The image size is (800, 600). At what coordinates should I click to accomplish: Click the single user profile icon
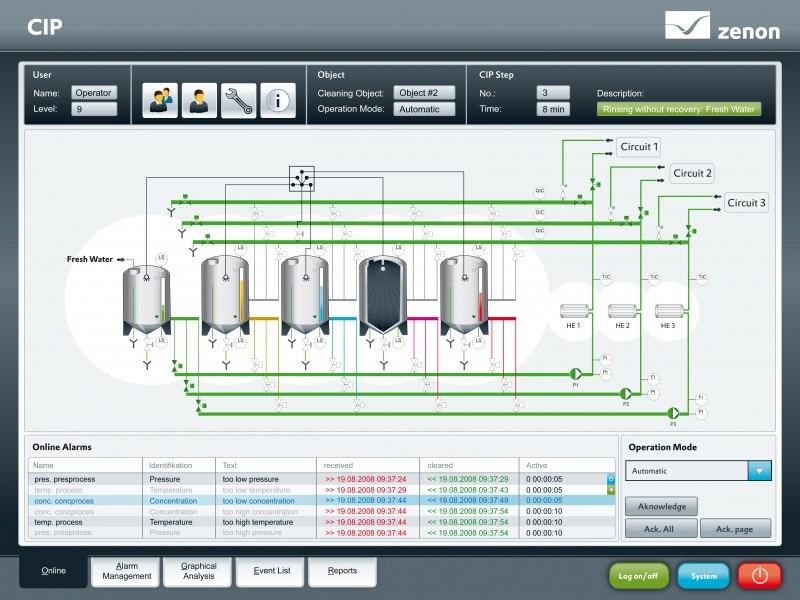pyautogui.click(x=199, y=100)
